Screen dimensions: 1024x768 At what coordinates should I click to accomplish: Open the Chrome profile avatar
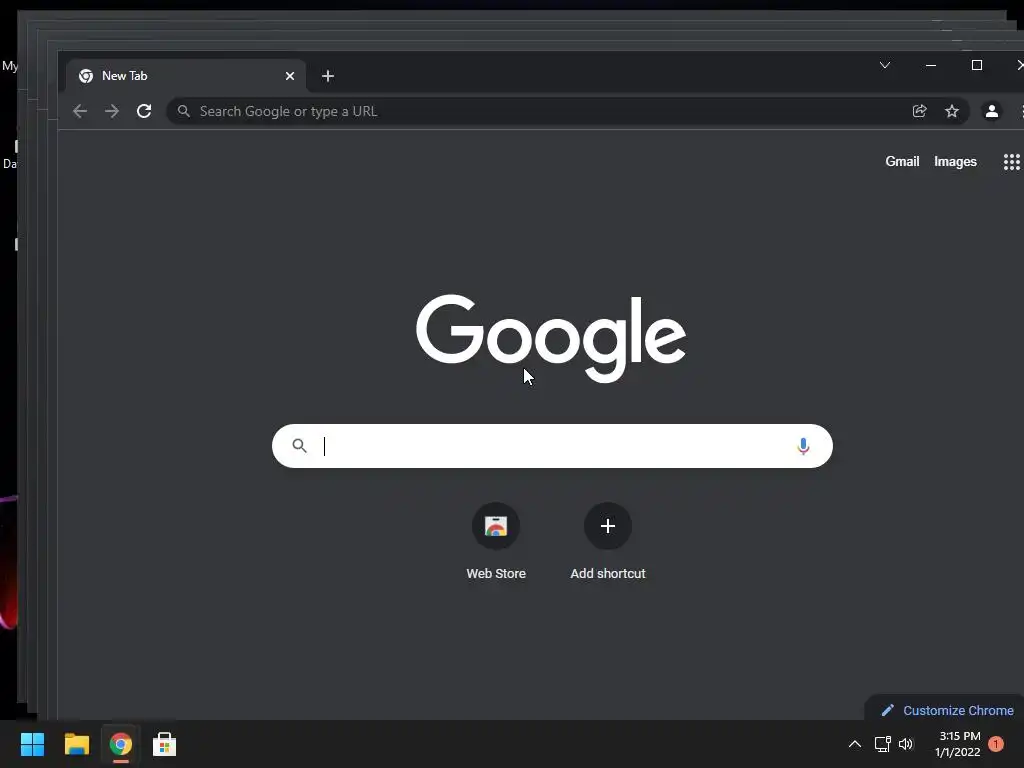click(x=991, y=111)
